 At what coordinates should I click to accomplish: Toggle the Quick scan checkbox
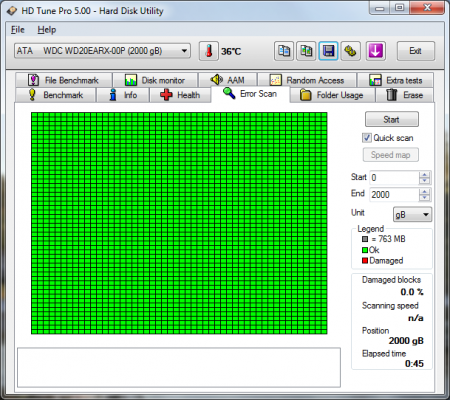[367, 138]
